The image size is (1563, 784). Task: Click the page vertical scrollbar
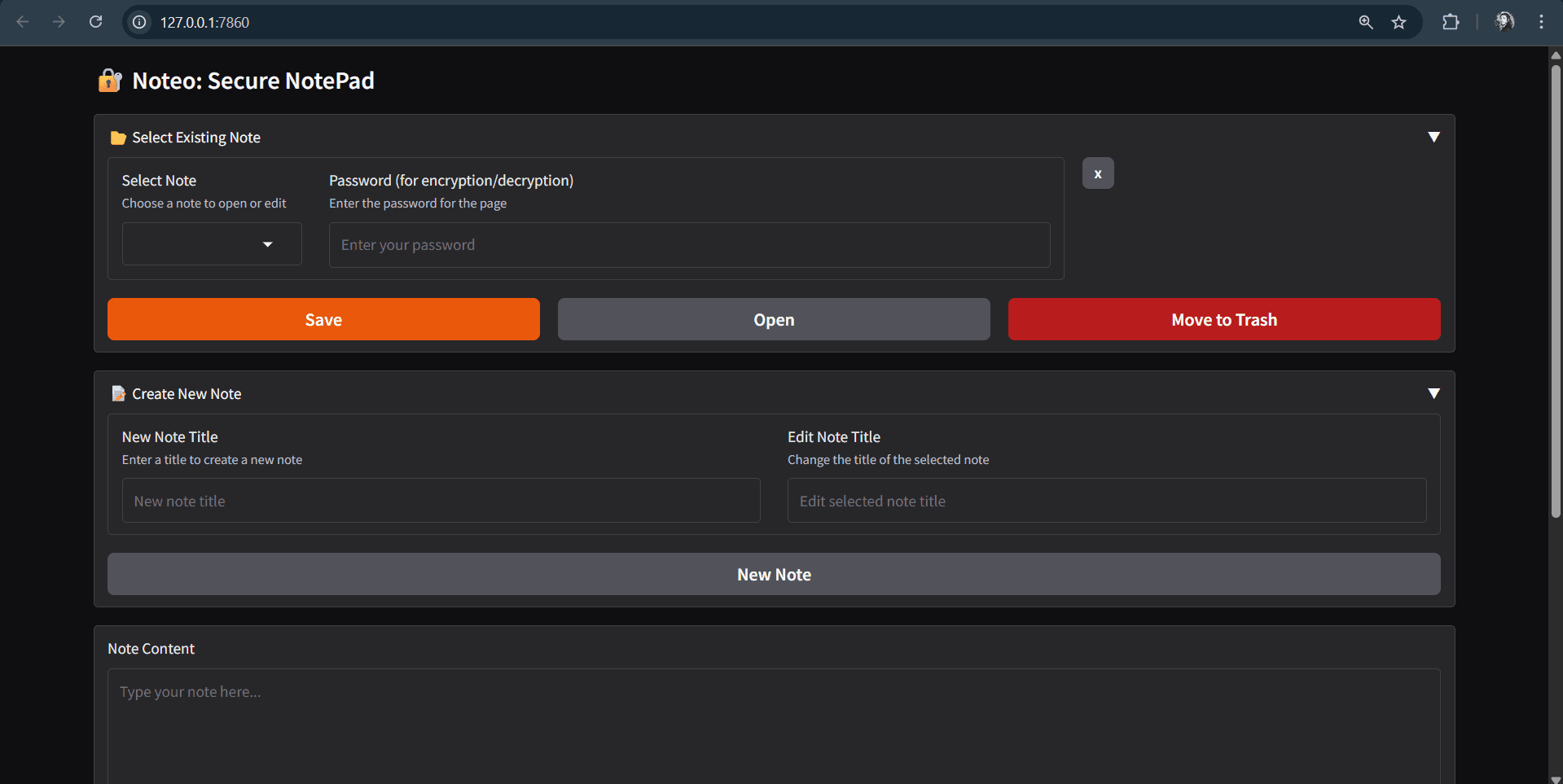pos(1556,293)
